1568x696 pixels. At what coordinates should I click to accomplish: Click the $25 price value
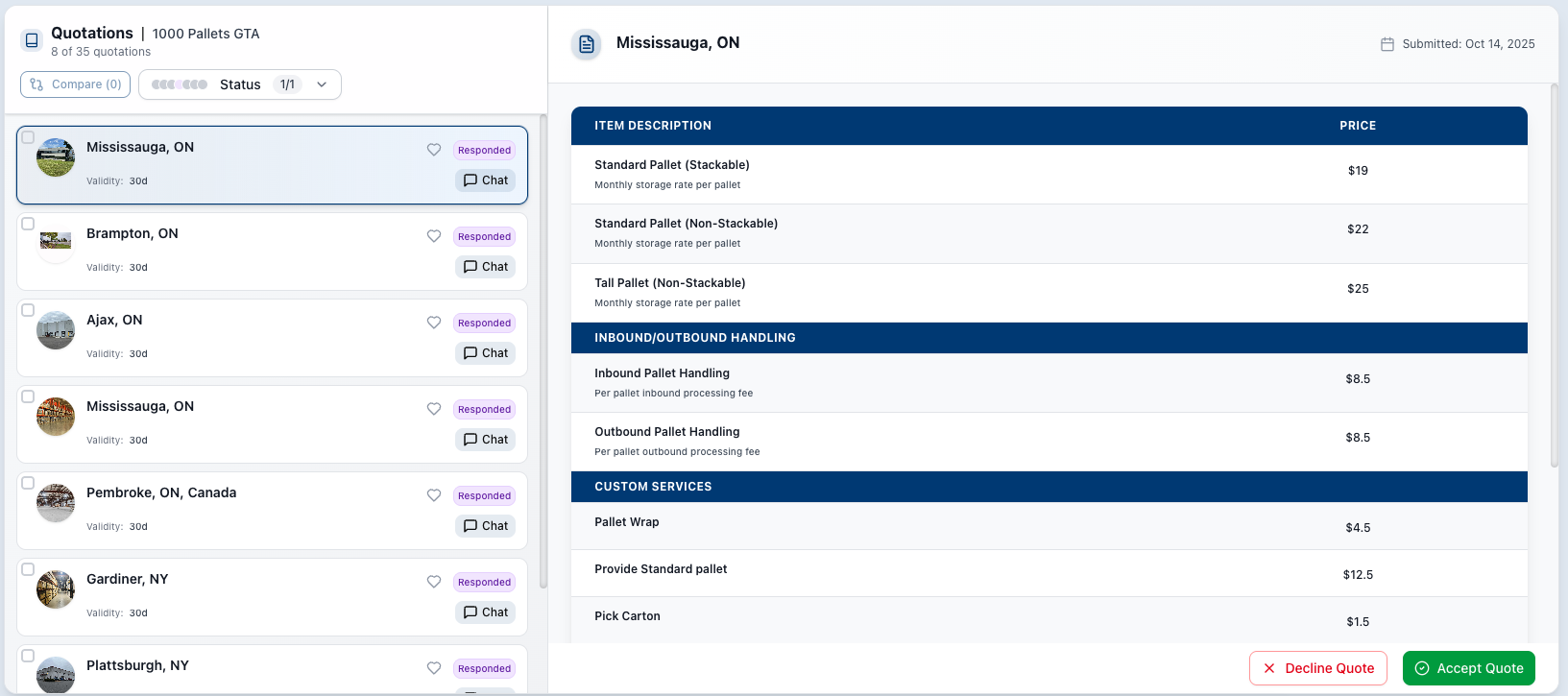click(1358, 289)
